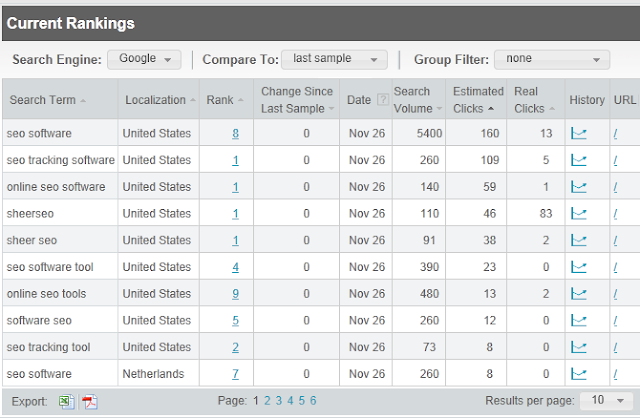640x418 pixels.
Task: Click the Date column help icon
Action: pos(381,100)
